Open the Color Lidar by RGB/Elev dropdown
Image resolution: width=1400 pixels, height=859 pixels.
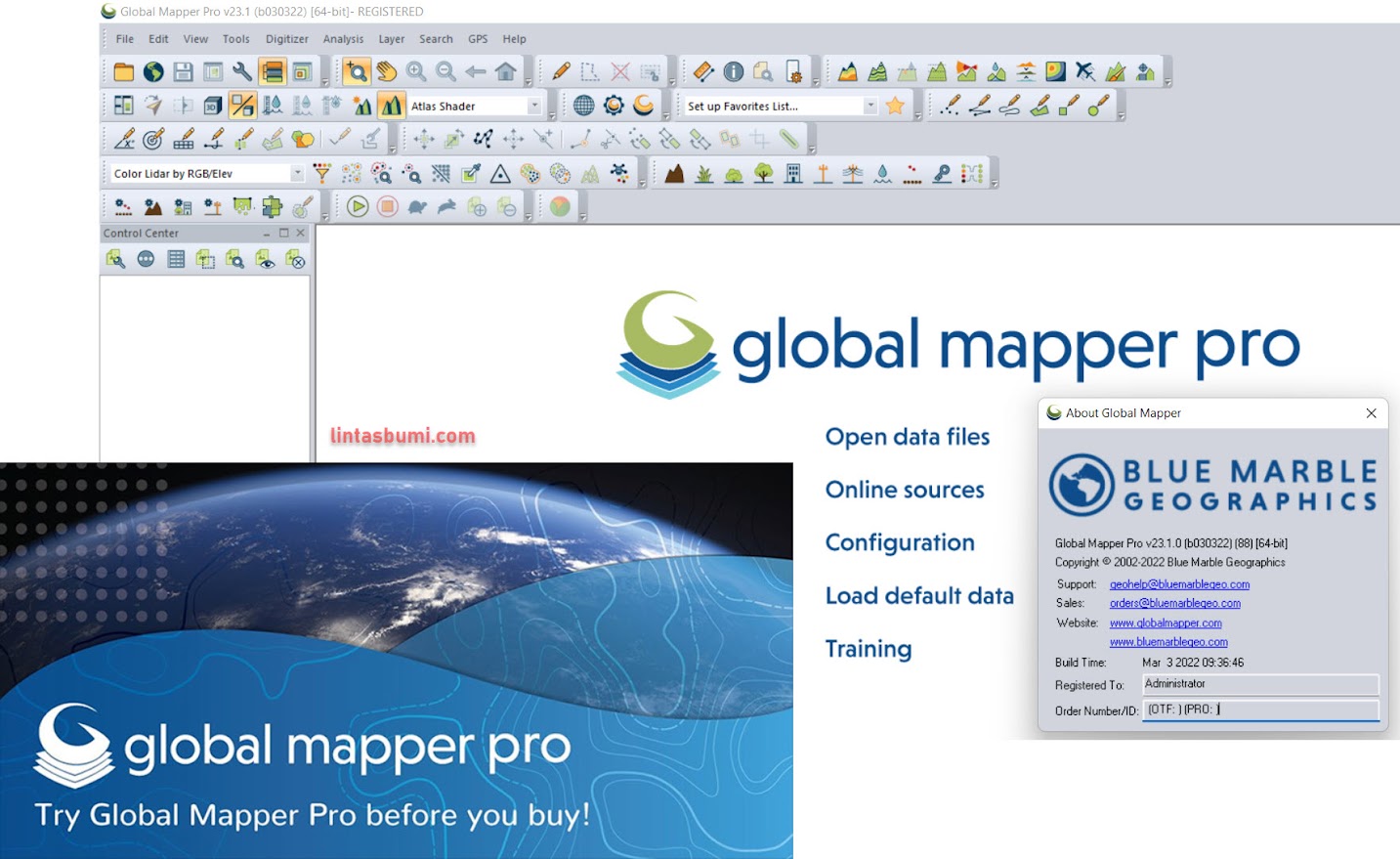(297, 173)
